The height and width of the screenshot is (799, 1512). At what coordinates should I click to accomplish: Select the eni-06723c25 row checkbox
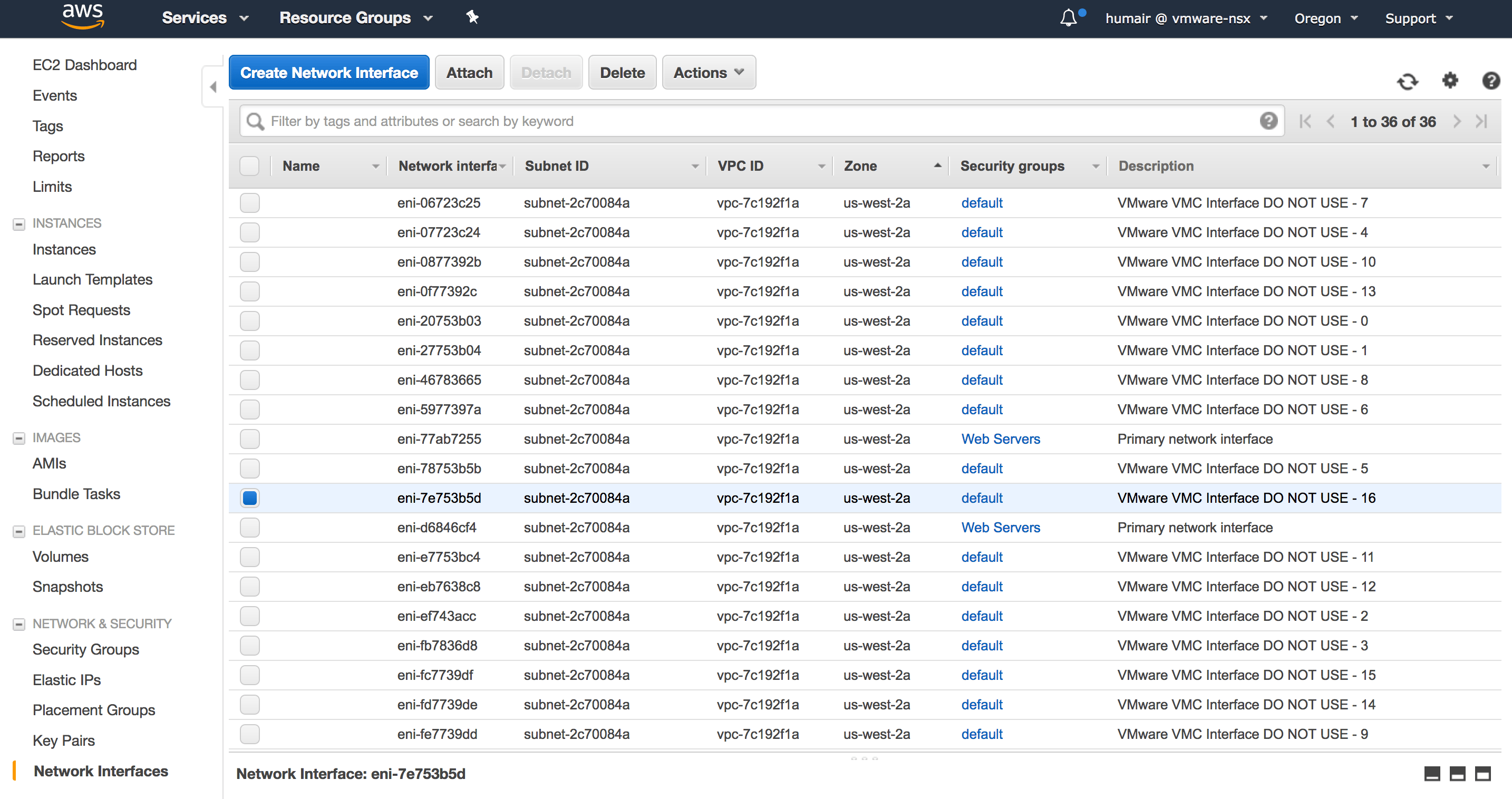pos(249,203)
